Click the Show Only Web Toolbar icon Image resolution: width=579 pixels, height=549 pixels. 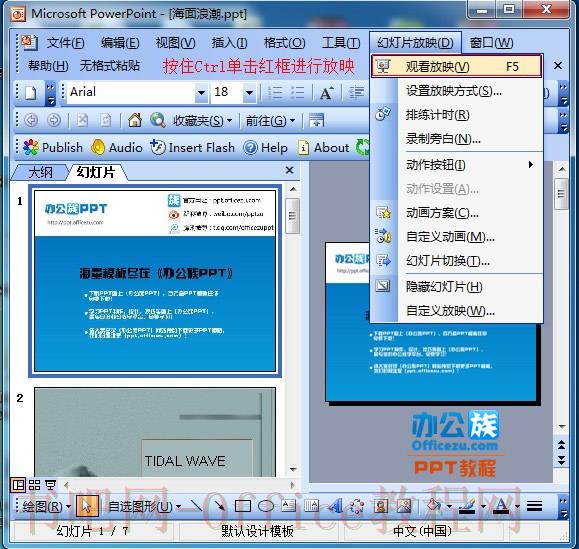point(316,120)
